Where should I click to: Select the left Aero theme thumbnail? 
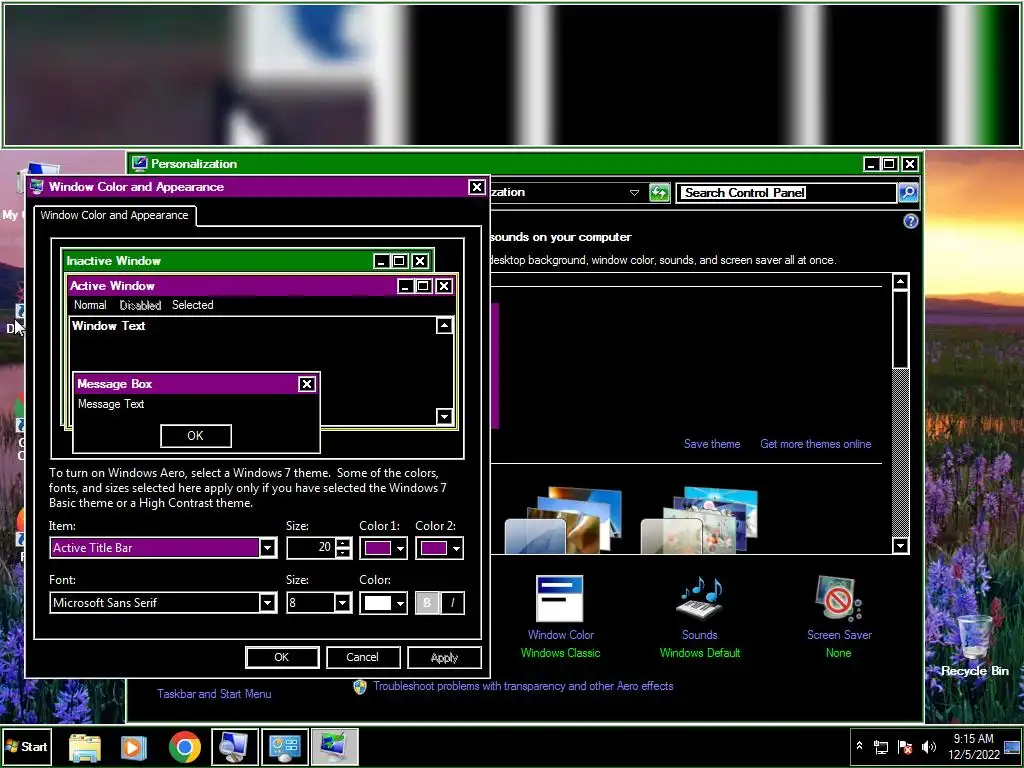point(562,520)
